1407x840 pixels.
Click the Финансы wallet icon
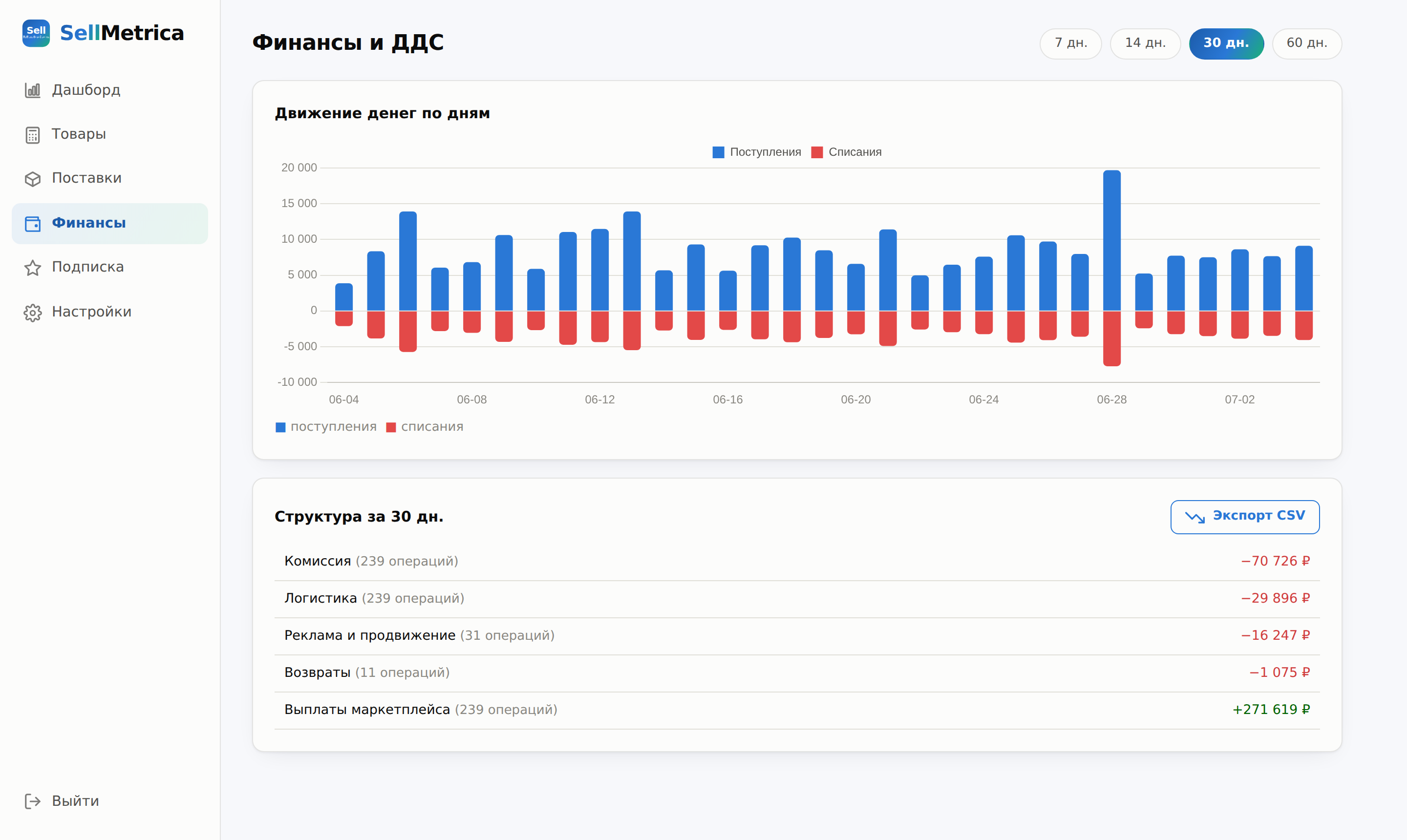pos(33,224)
